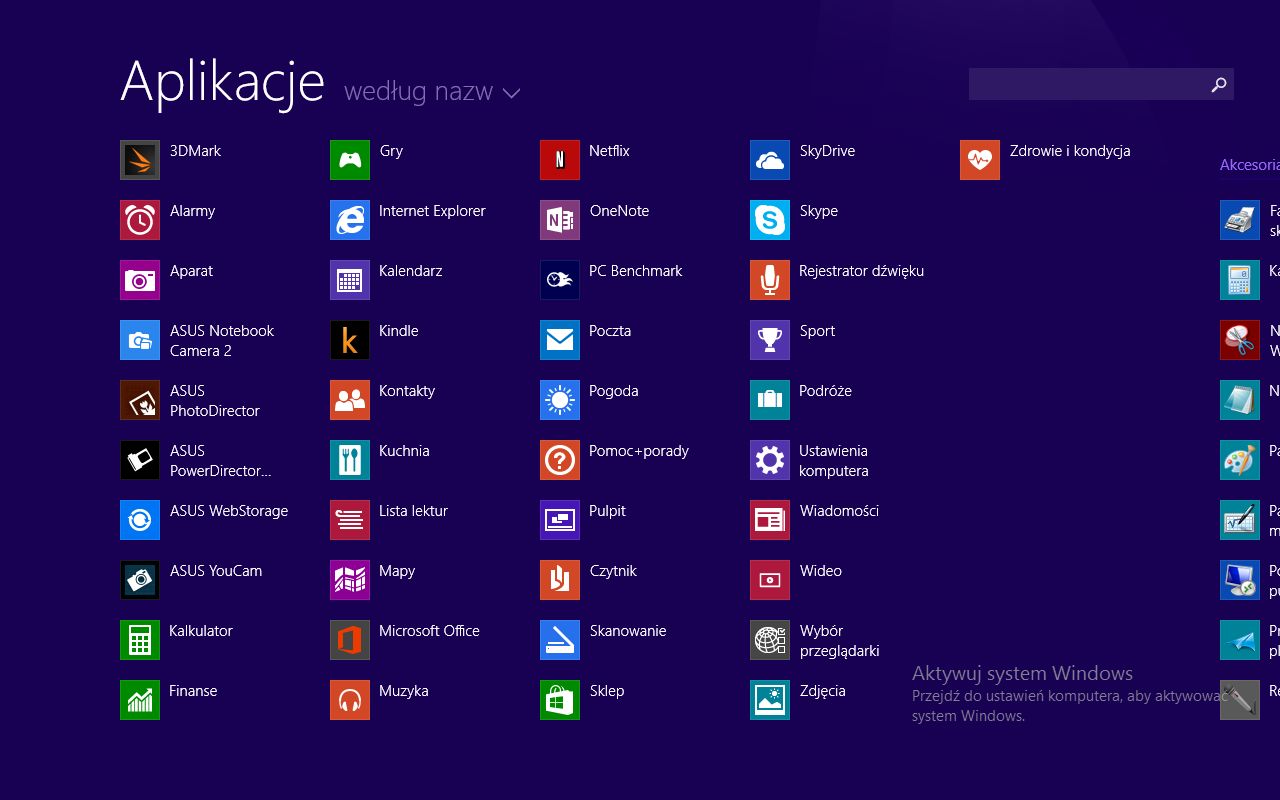Open the Snipping scissors icon
The width and height of the screenshot is (1280, 800).
point(1240,340)
